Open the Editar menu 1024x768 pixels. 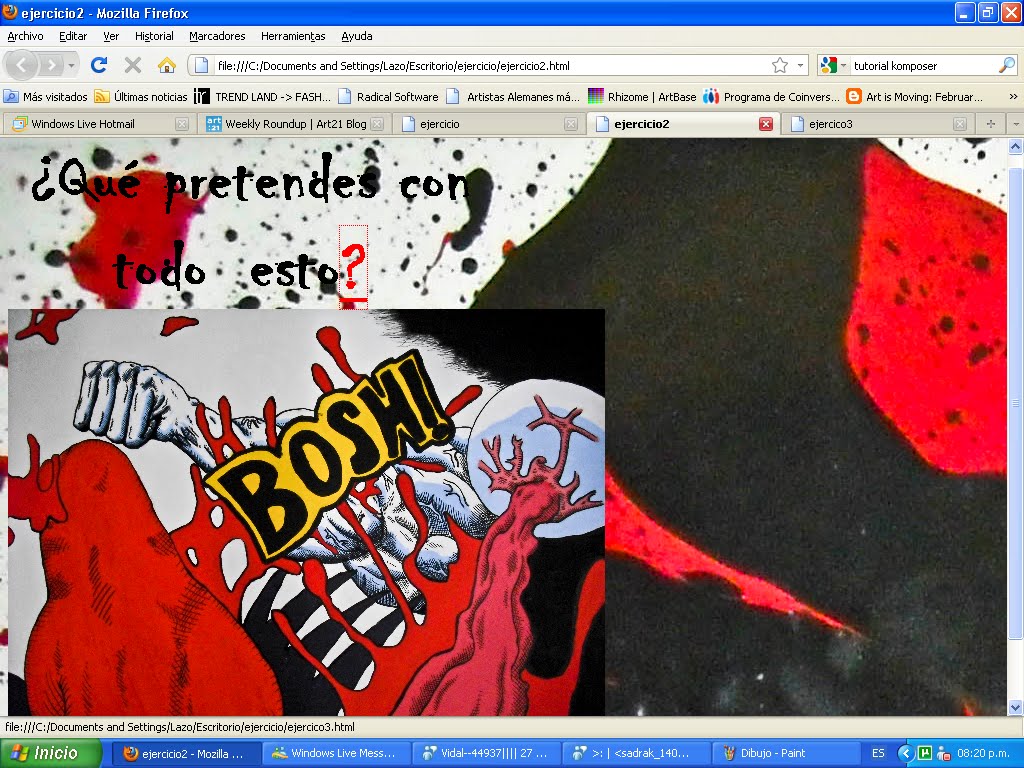click(x=73, y=36)
